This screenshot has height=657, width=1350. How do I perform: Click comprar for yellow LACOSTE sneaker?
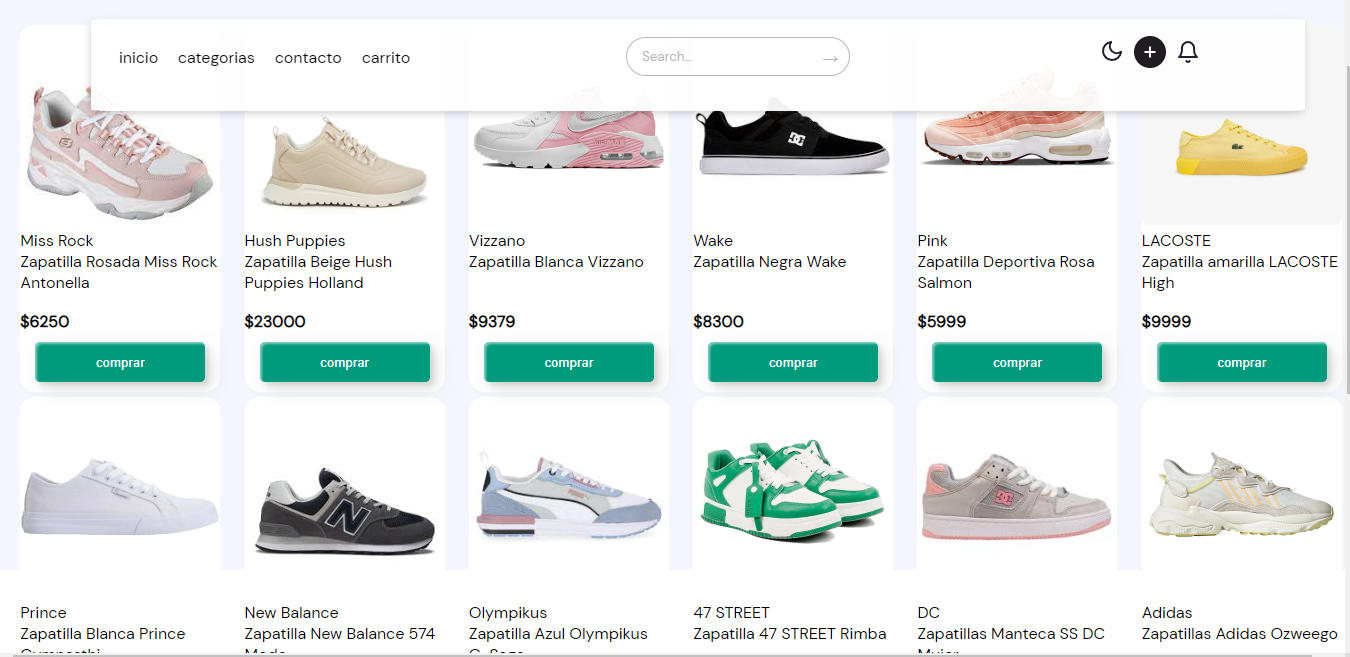coord(1242,363)
